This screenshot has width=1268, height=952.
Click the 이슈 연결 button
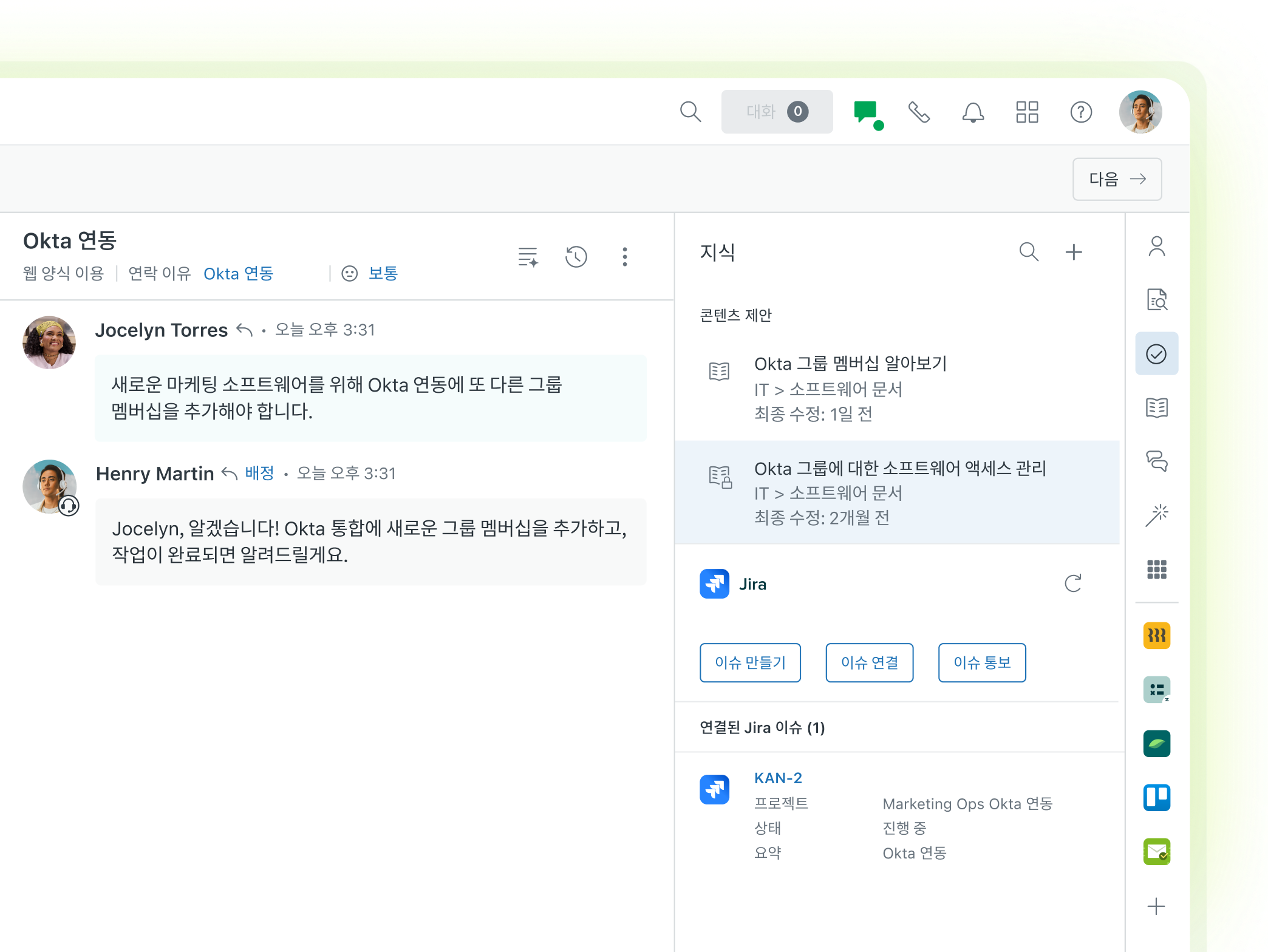pos(869,662)
